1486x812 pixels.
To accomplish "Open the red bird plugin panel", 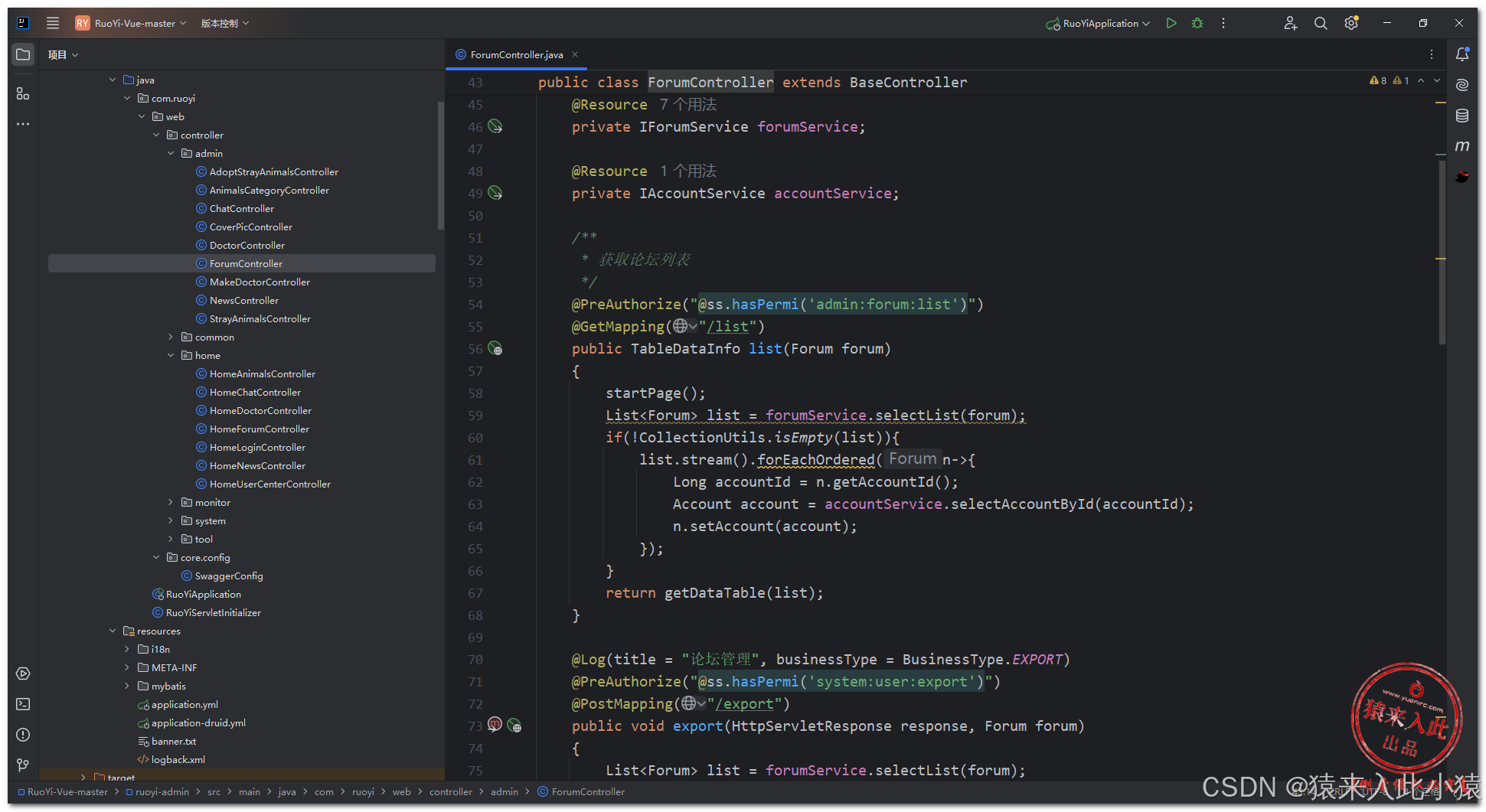I will [1462, 177].
